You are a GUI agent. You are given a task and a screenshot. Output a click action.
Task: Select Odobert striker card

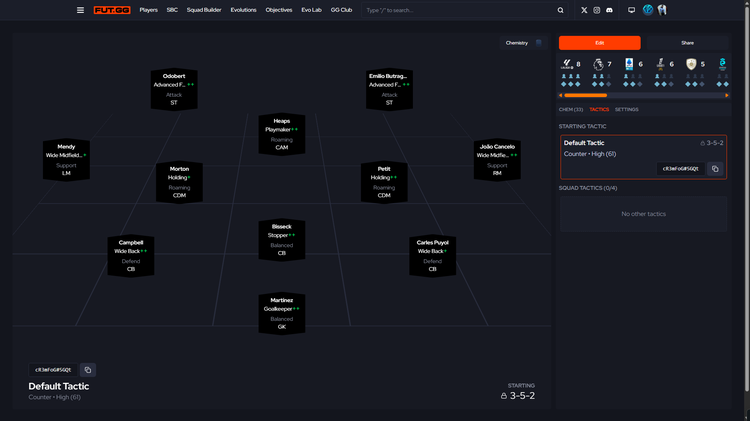click(174, 89)
